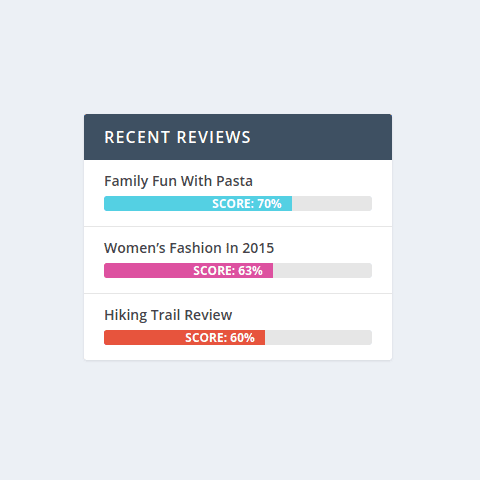Open the Hiking Trail Review link
Viewport: 480px width, 480px height.
[x=168, y=315]
